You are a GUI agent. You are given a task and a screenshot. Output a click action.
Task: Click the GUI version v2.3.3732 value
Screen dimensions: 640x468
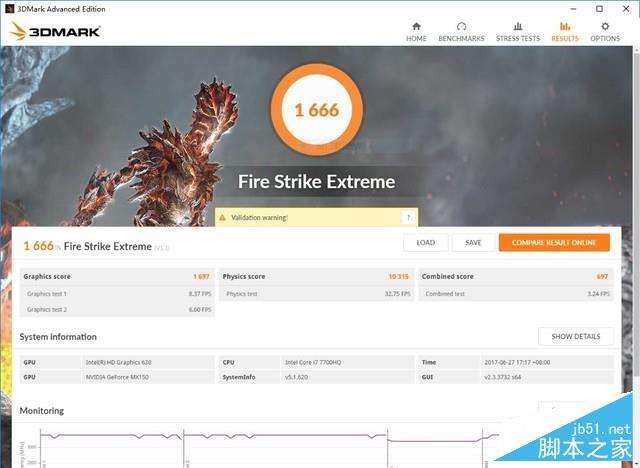502,377
